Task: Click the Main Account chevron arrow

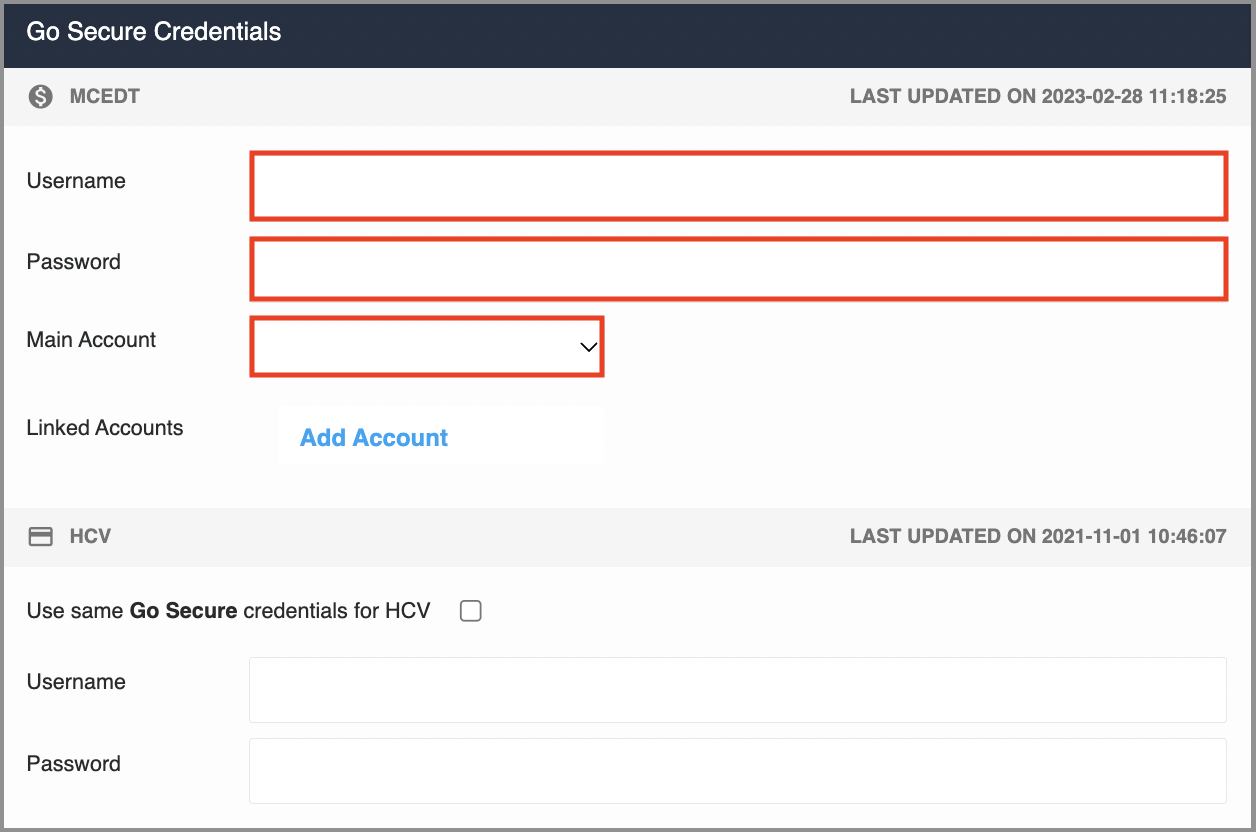Action: (x=588, y=347)
